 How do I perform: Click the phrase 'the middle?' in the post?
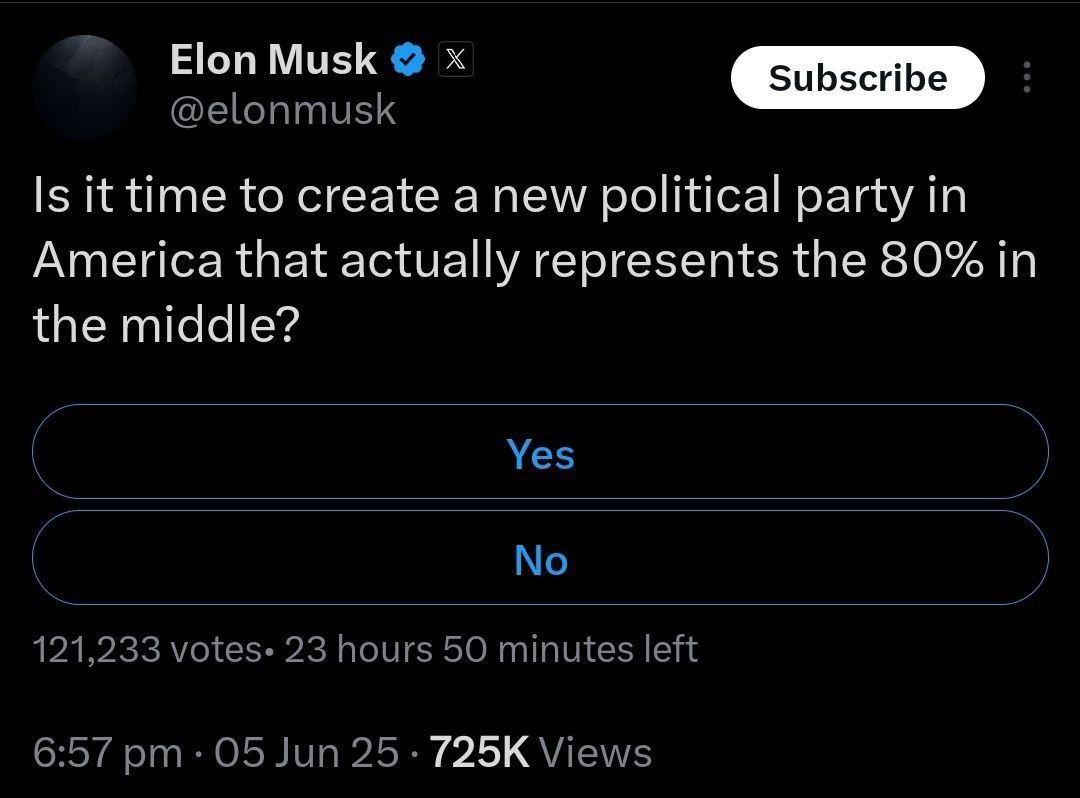(166, 324)
